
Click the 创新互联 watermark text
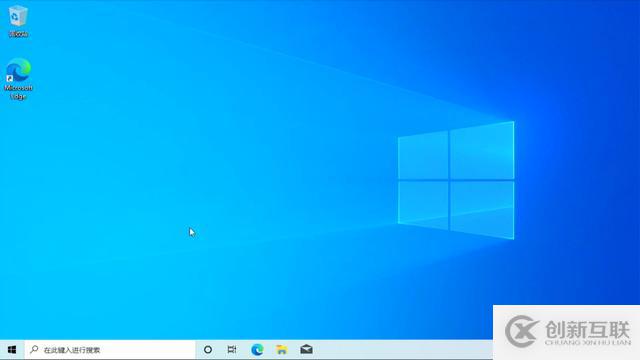click(x=587, y=329)
